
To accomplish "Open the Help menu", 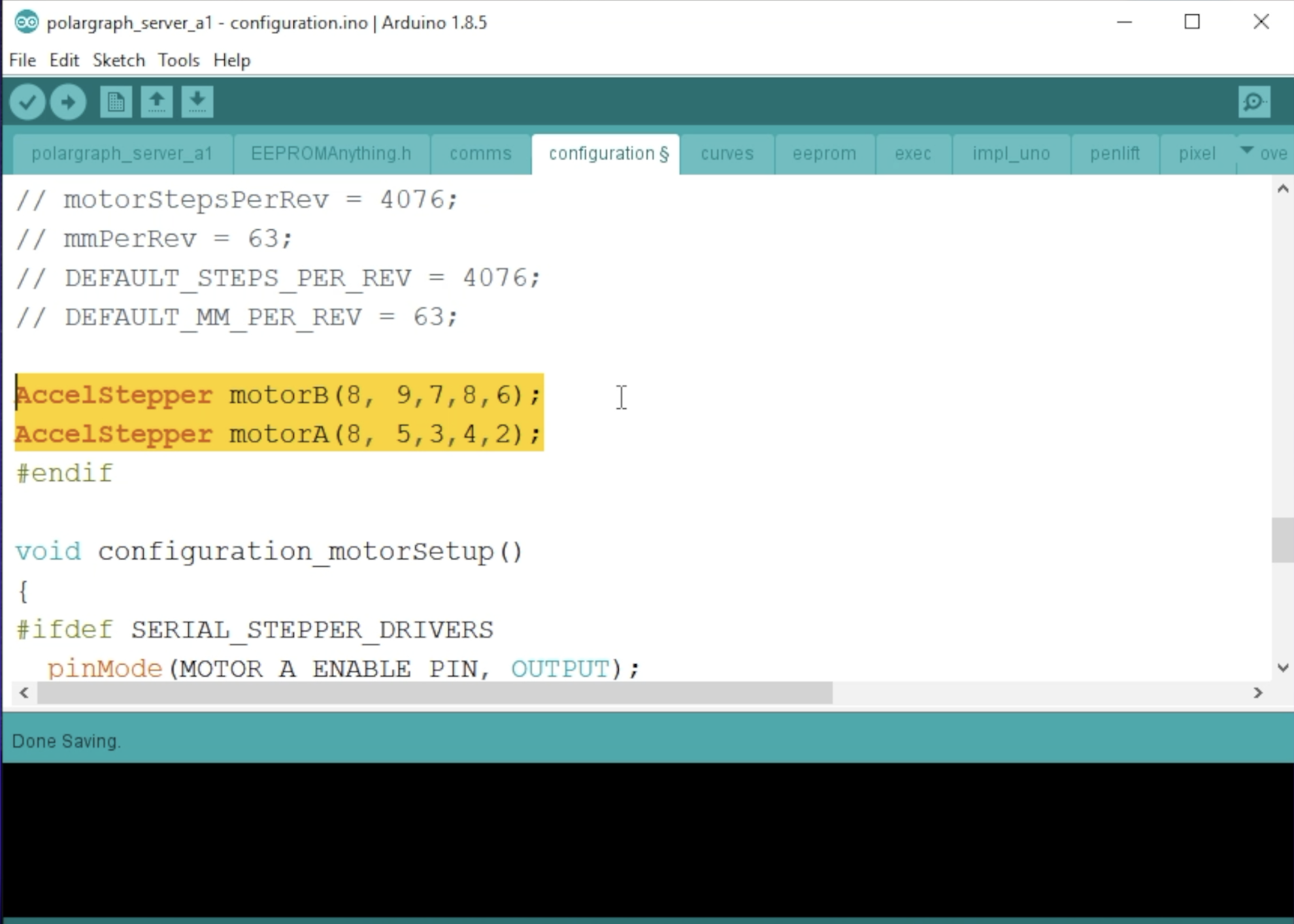I will pyautogui.click(x=231, y=60).
